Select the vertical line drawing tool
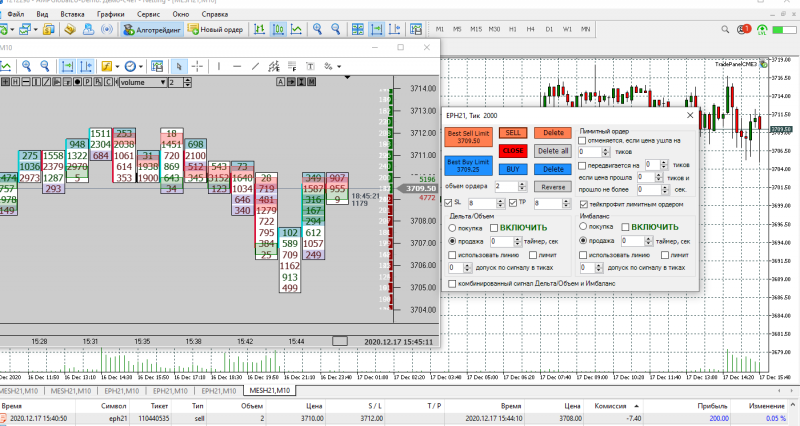800x426 pixels. click(x=218, y=66)
